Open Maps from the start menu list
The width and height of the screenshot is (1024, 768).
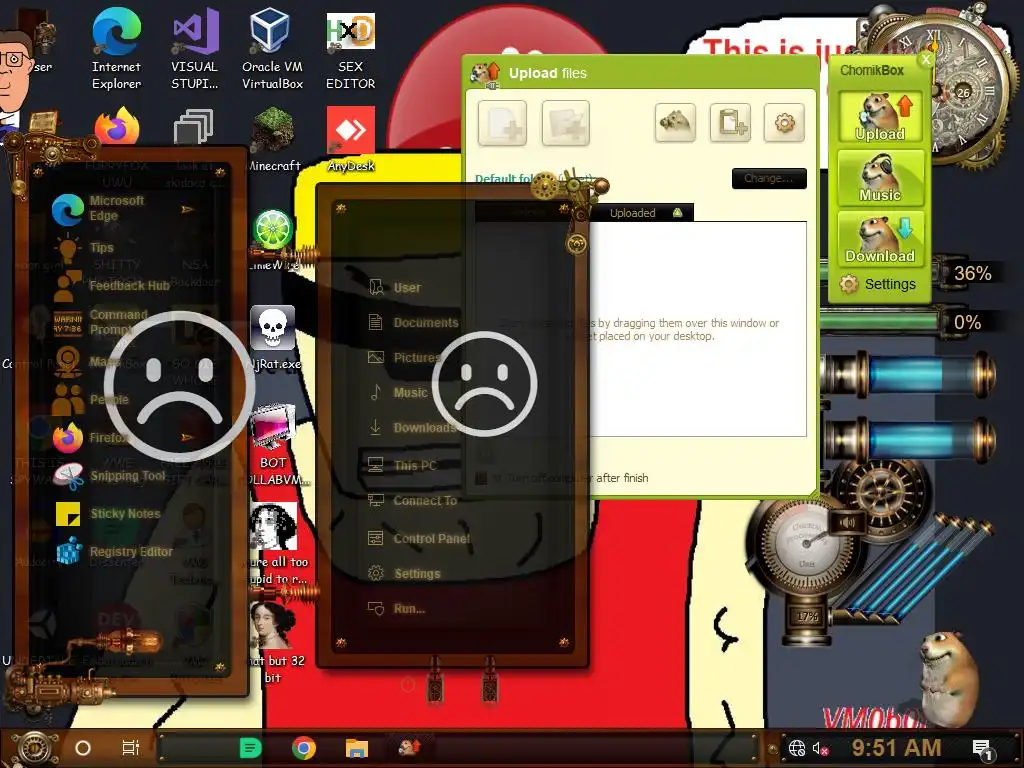pyautogui.click(x=85, y=361)
